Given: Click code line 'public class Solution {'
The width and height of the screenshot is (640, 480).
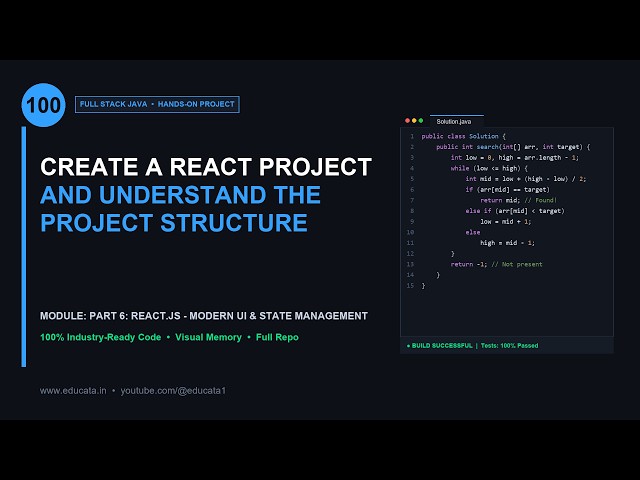Looking at the screenshot, I should 463,136.
